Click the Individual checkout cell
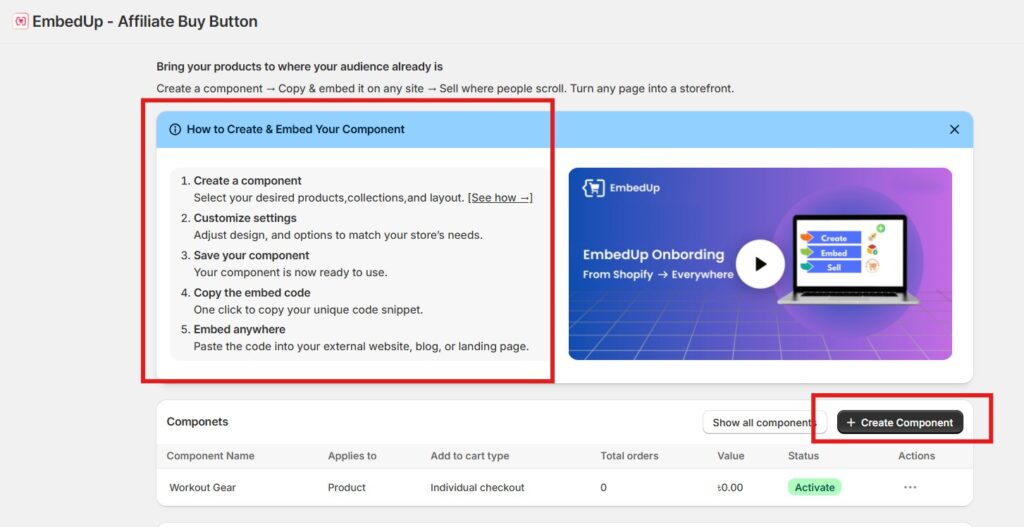This screenshot has width=1024, height=527. point(477,487)
